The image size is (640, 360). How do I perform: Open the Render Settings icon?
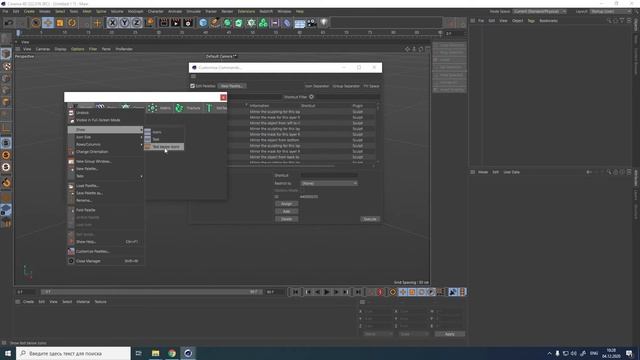pyautogui.click(x=188, y=23)
